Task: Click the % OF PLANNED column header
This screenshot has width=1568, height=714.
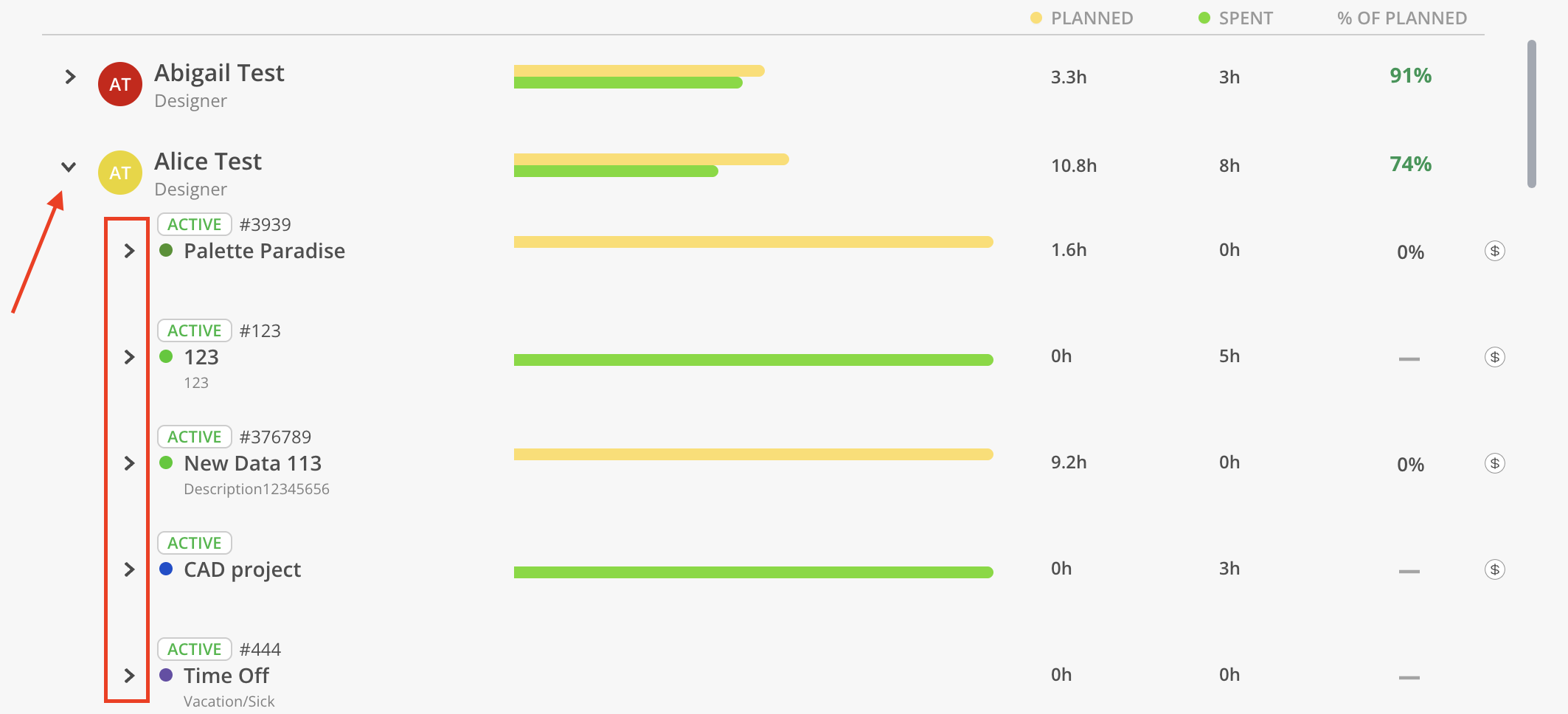Action: point(1402,18)
